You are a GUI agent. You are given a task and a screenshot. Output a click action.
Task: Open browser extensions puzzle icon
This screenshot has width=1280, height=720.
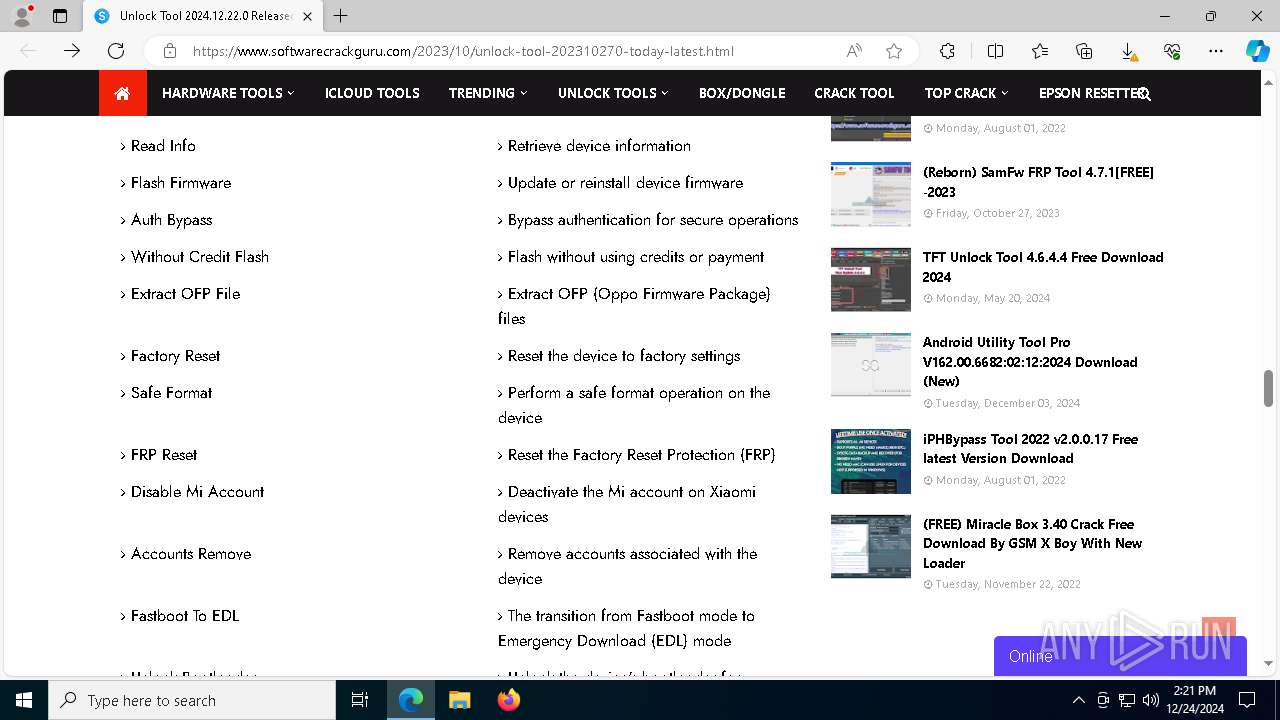click(947, 51)
